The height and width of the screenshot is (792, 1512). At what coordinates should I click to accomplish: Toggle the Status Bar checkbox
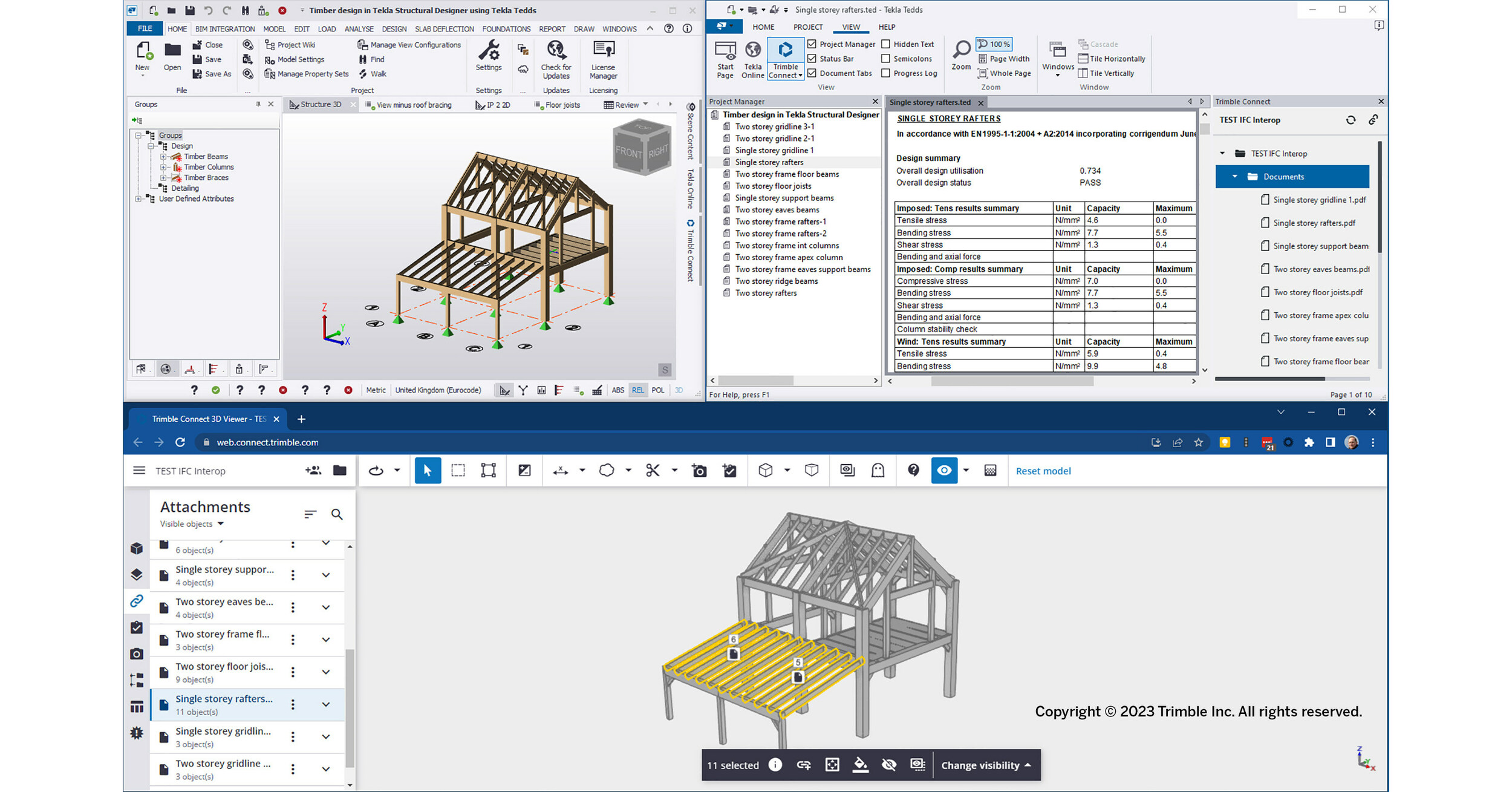coord(812,59)
